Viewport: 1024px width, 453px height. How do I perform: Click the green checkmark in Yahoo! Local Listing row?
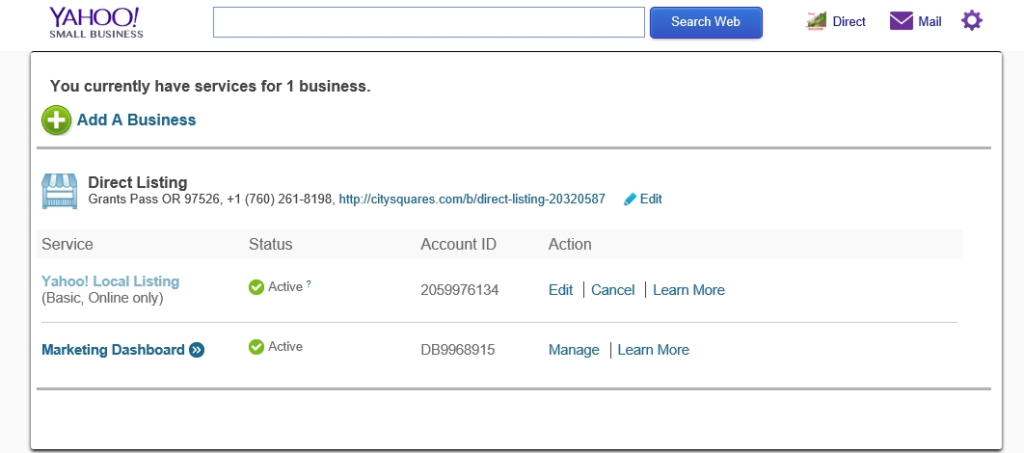(x=257, y=287)
